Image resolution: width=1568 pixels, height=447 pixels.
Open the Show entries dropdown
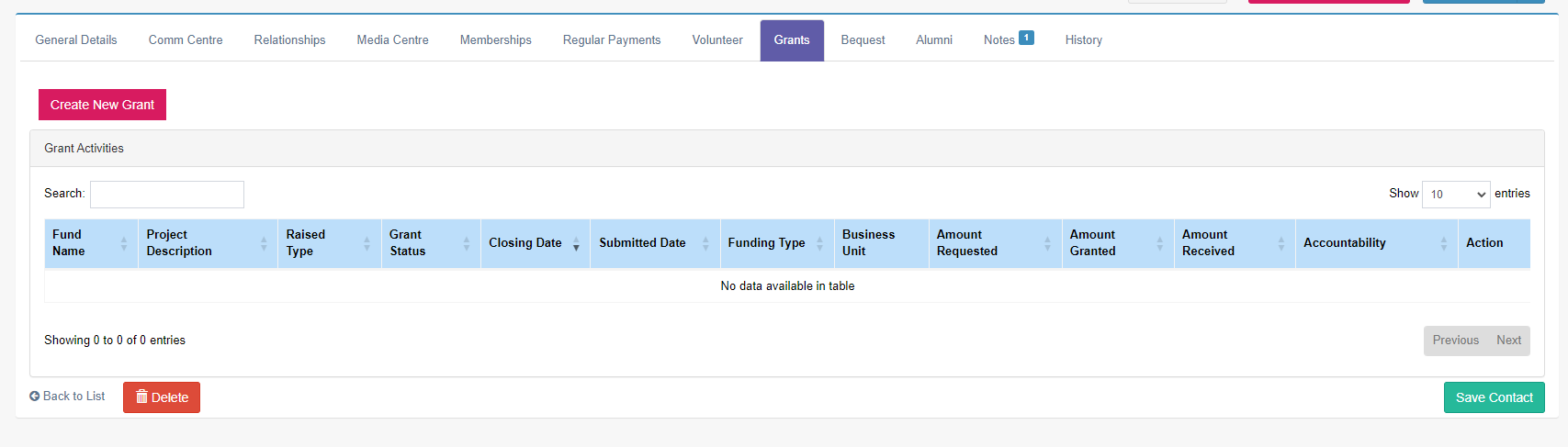[1456, 195]
